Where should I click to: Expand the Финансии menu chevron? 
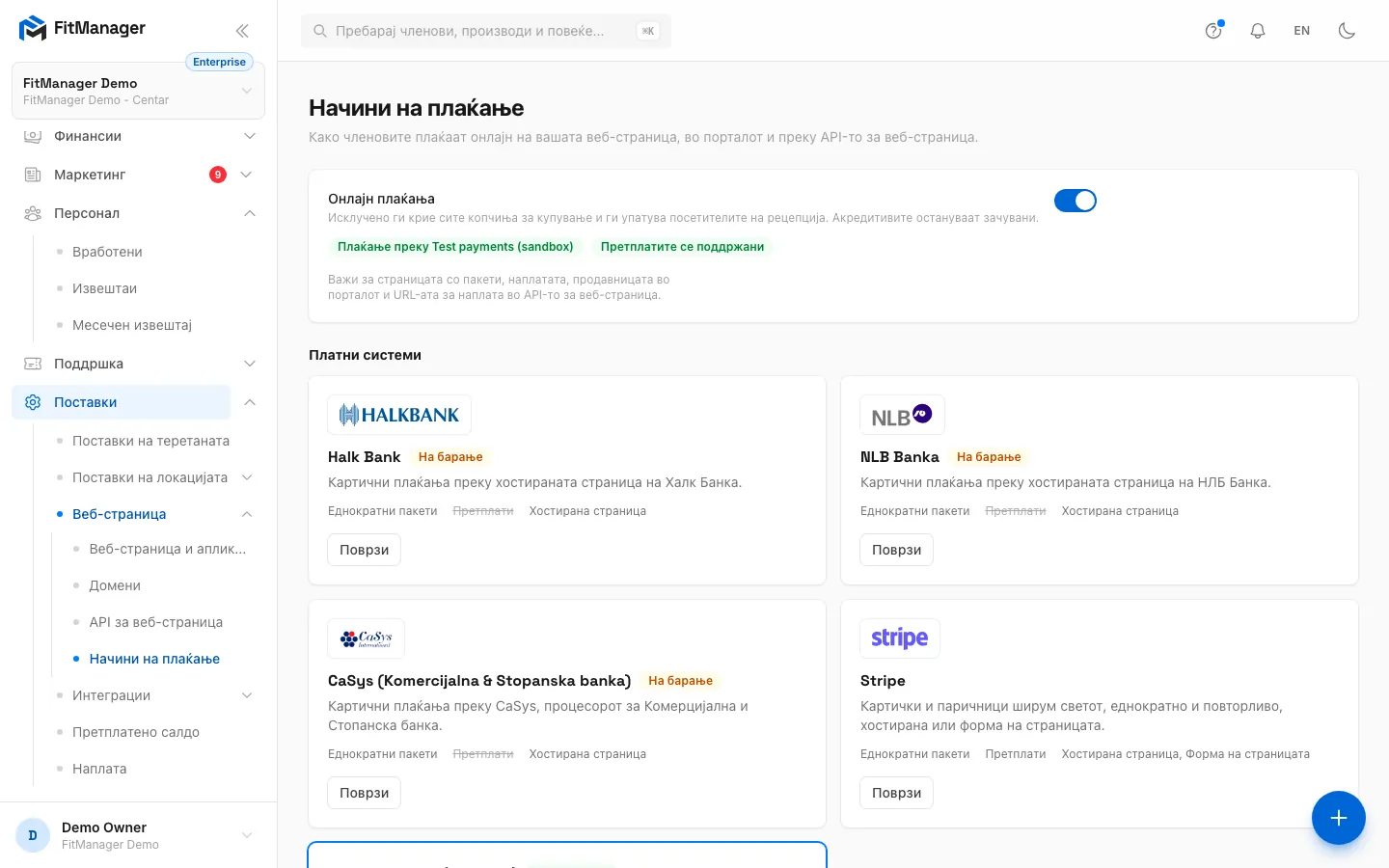[250, 136]
